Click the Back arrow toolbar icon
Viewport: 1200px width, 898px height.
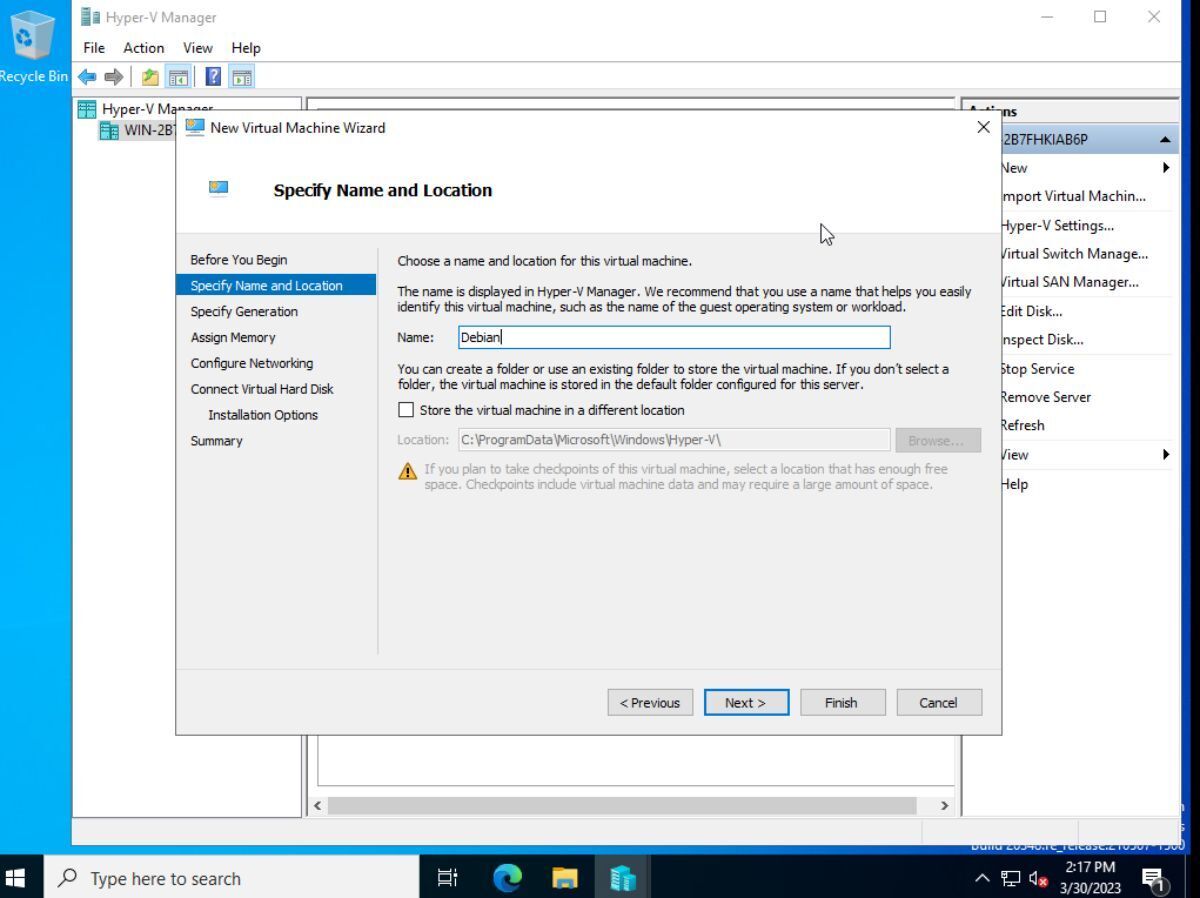(87, 77)
